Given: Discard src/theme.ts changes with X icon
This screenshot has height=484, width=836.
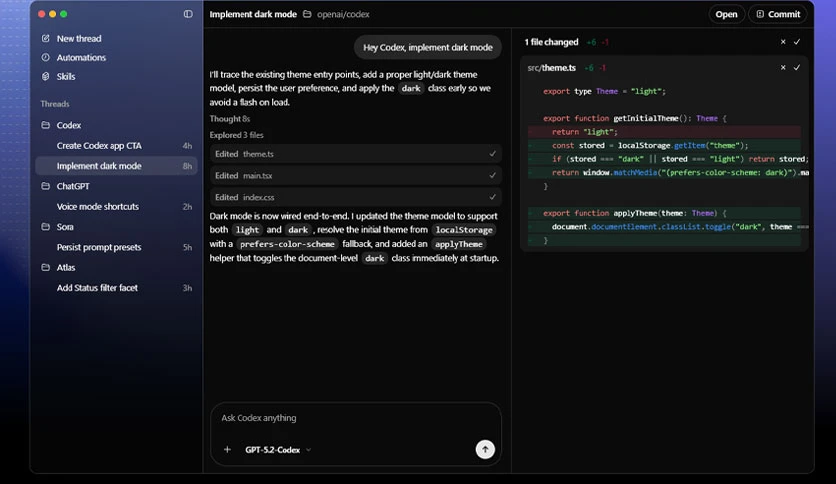Looking at the screenshot, I should (783, 68).
